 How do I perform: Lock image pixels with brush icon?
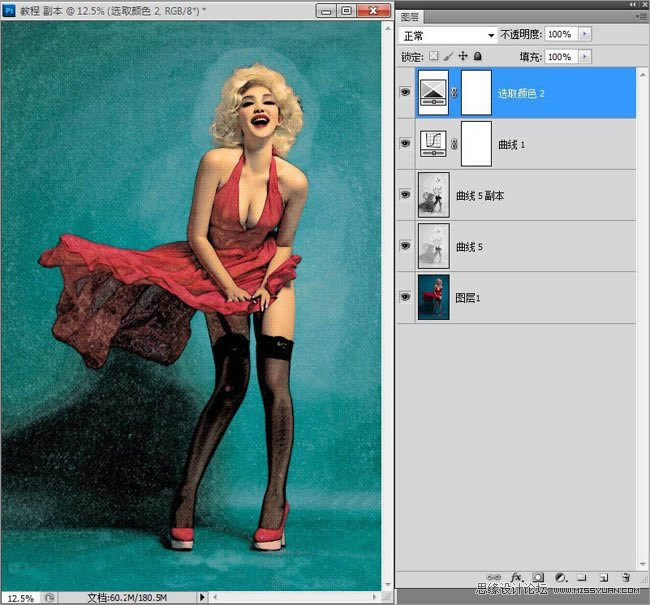click(448, 57)
